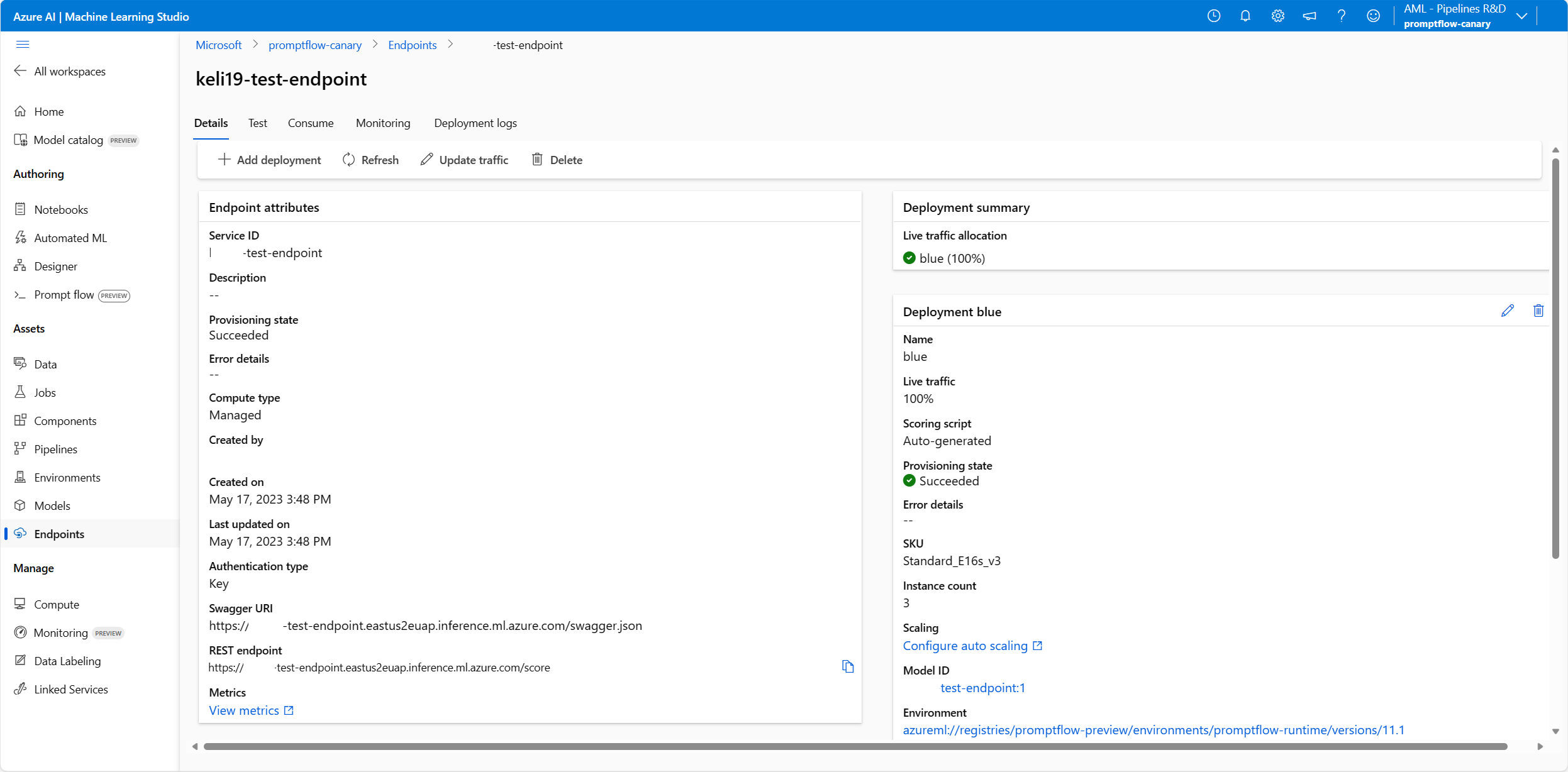Delete blue deployment using trash icon
The image size is (1568, 772).
click(1538, 311)
